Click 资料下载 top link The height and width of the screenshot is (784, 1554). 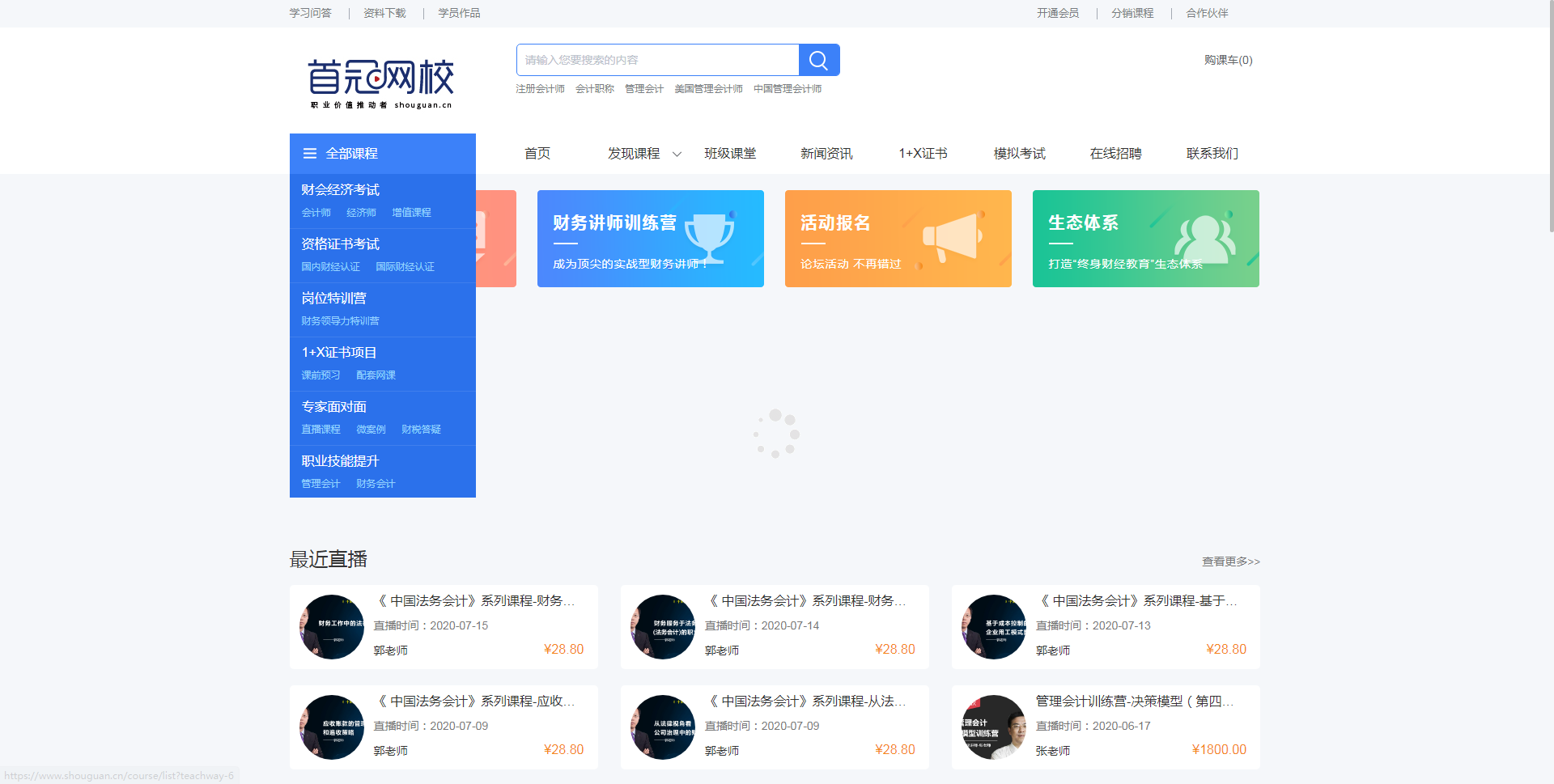point(384,13)
